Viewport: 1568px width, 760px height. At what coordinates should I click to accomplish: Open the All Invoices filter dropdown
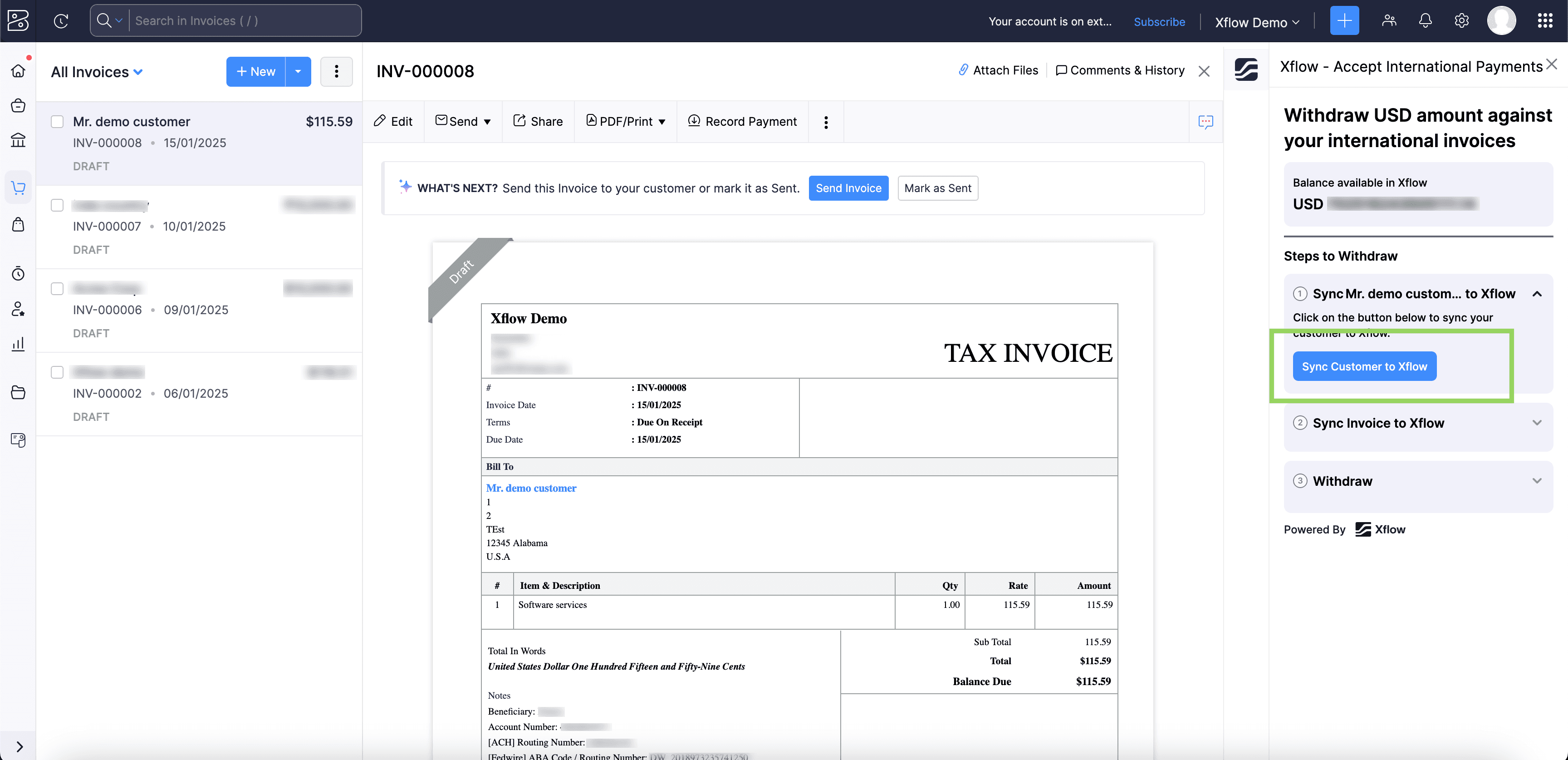(x=97, y=72)
